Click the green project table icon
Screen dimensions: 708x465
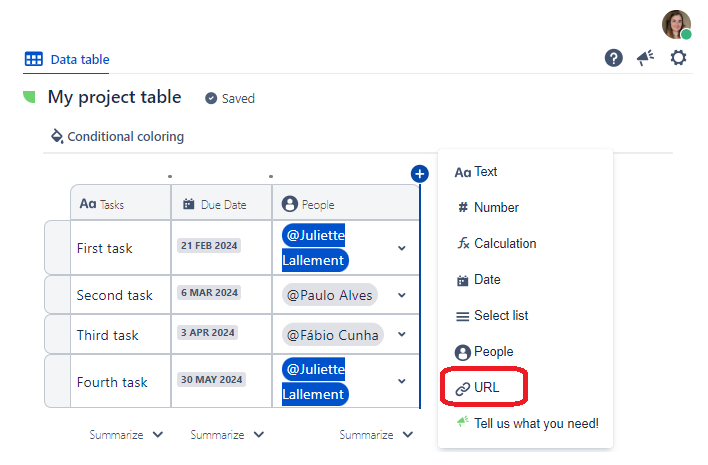click(x=29, y=97)
